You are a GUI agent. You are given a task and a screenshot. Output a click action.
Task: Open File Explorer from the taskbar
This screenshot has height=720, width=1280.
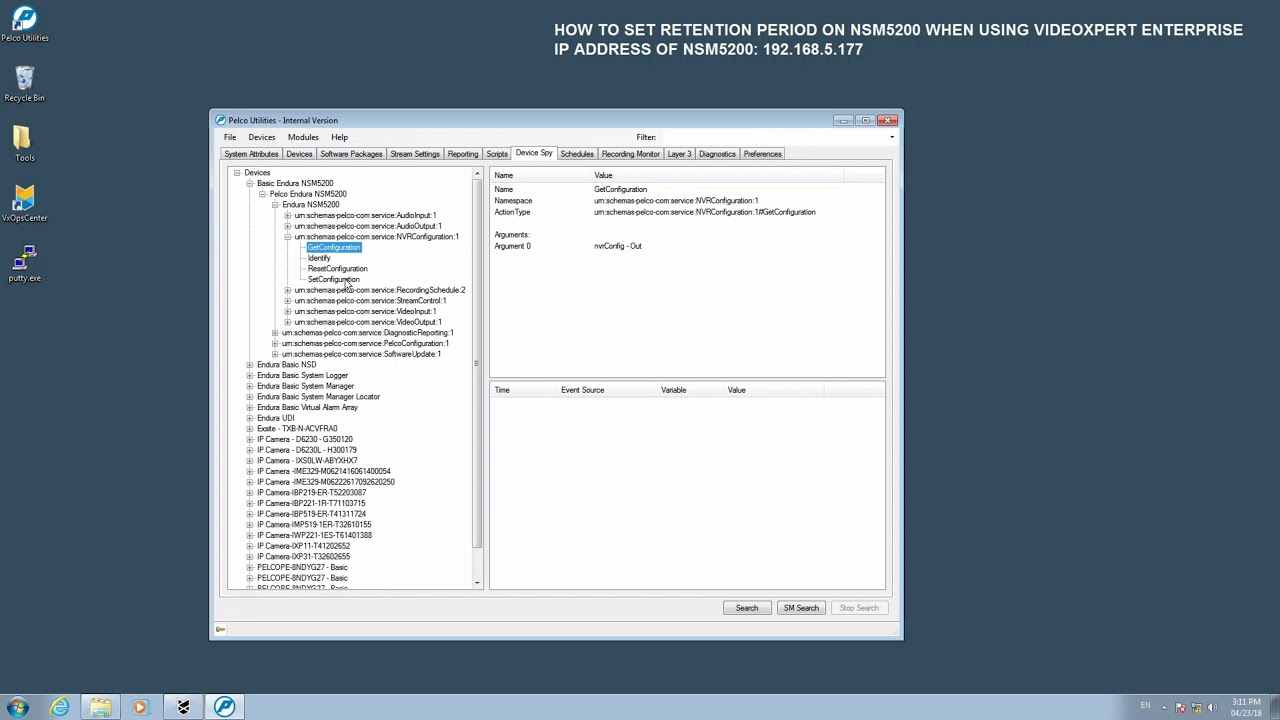100,707
